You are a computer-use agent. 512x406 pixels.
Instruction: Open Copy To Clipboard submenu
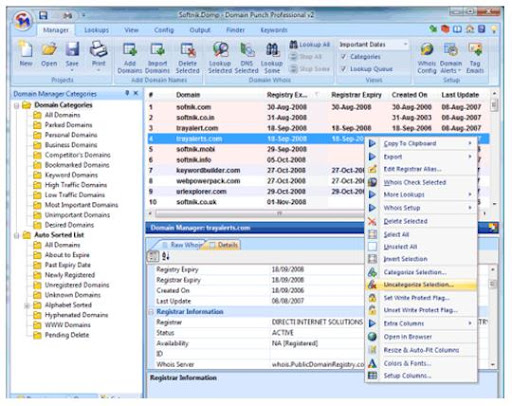[421, 143]
